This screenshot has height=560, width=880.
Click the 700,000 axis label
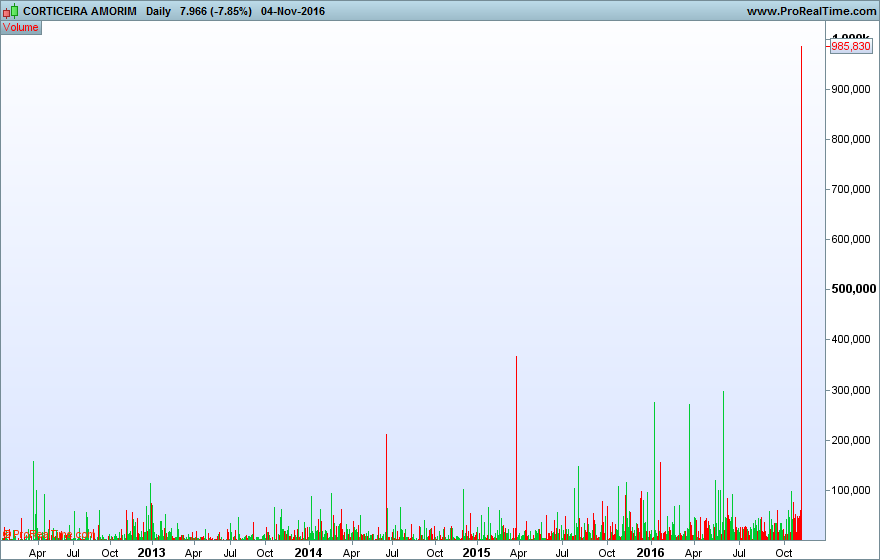851,189
